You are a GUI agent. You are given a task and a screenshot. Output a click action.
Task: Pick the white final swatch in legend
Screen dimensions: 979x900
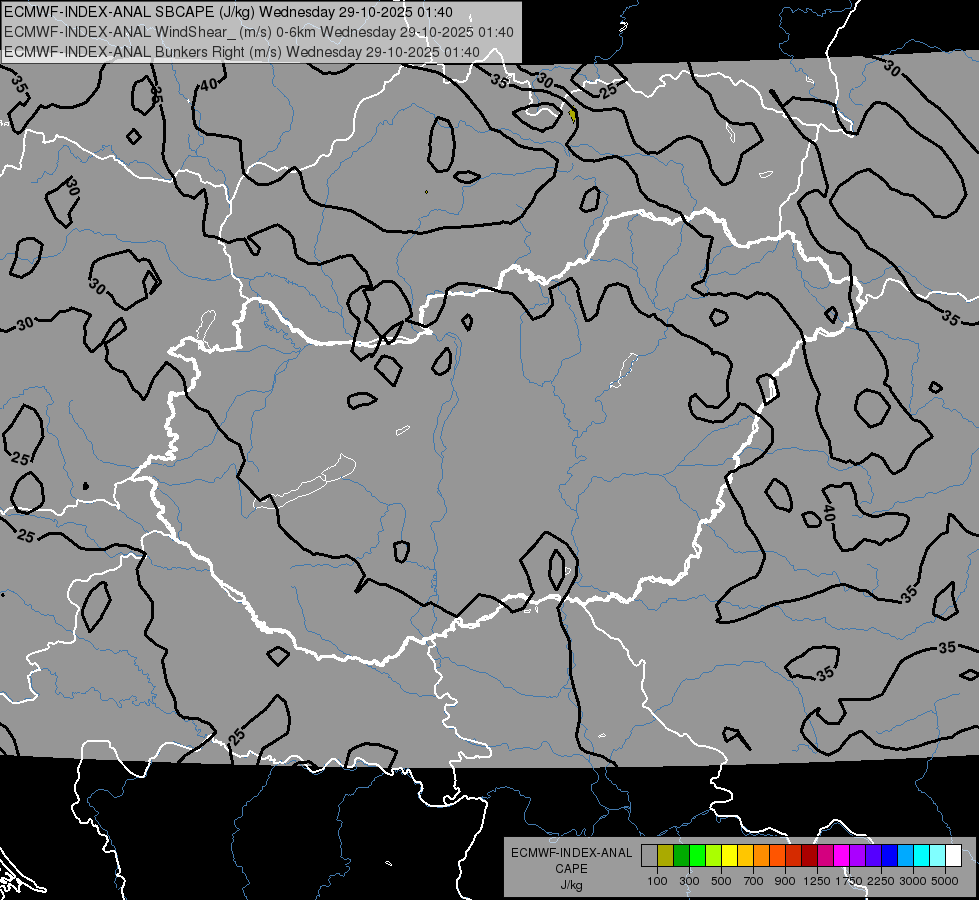tap(953, 855)
